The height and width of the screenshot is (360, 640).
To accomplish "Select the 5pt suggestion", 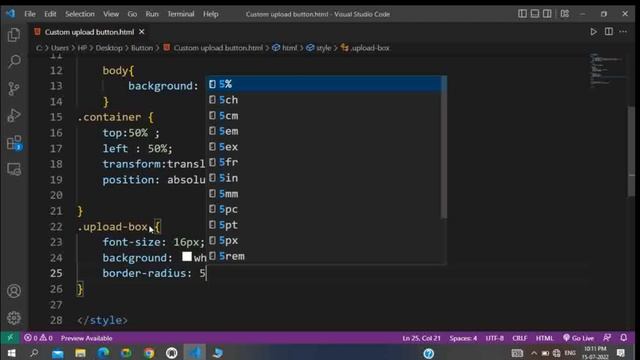I will coord(325,225).
